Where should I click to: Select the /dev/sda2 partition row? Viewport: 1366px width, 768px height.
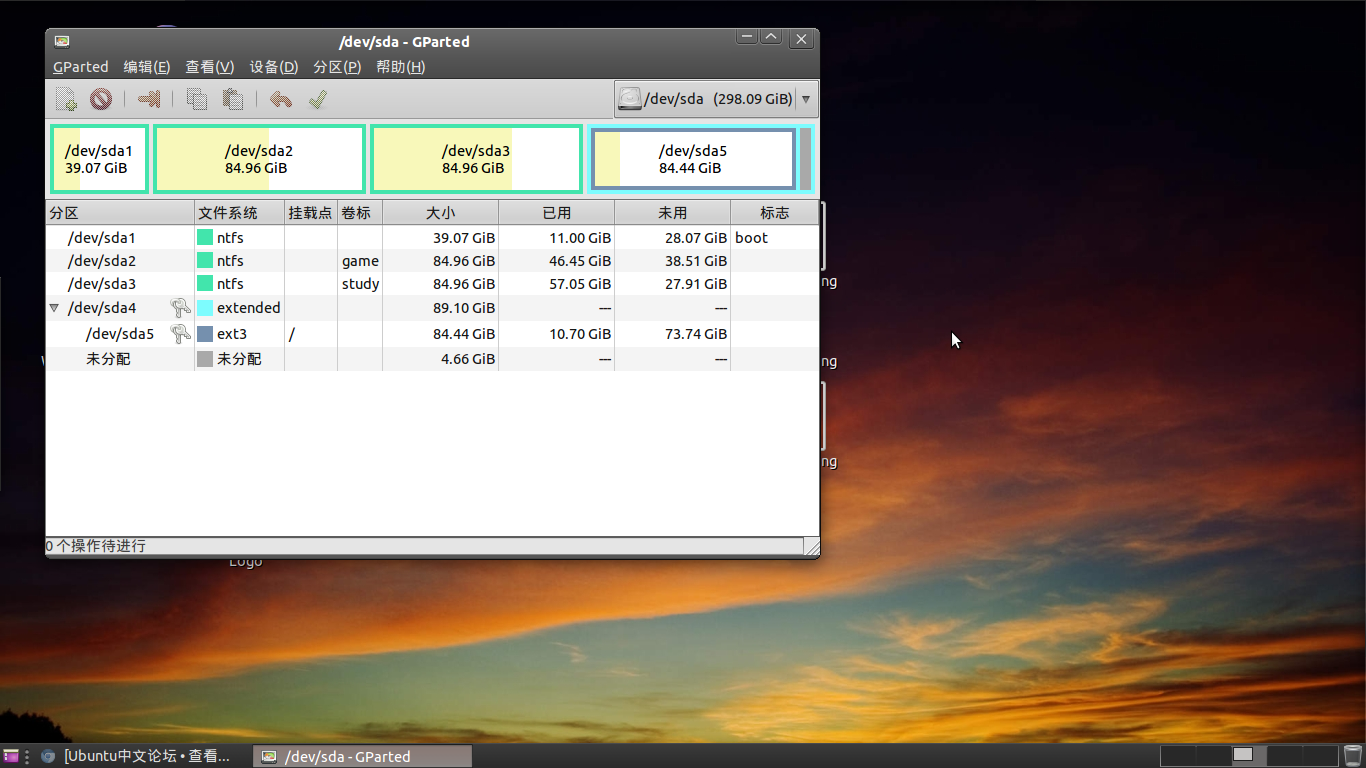click(x=432, y=261)
